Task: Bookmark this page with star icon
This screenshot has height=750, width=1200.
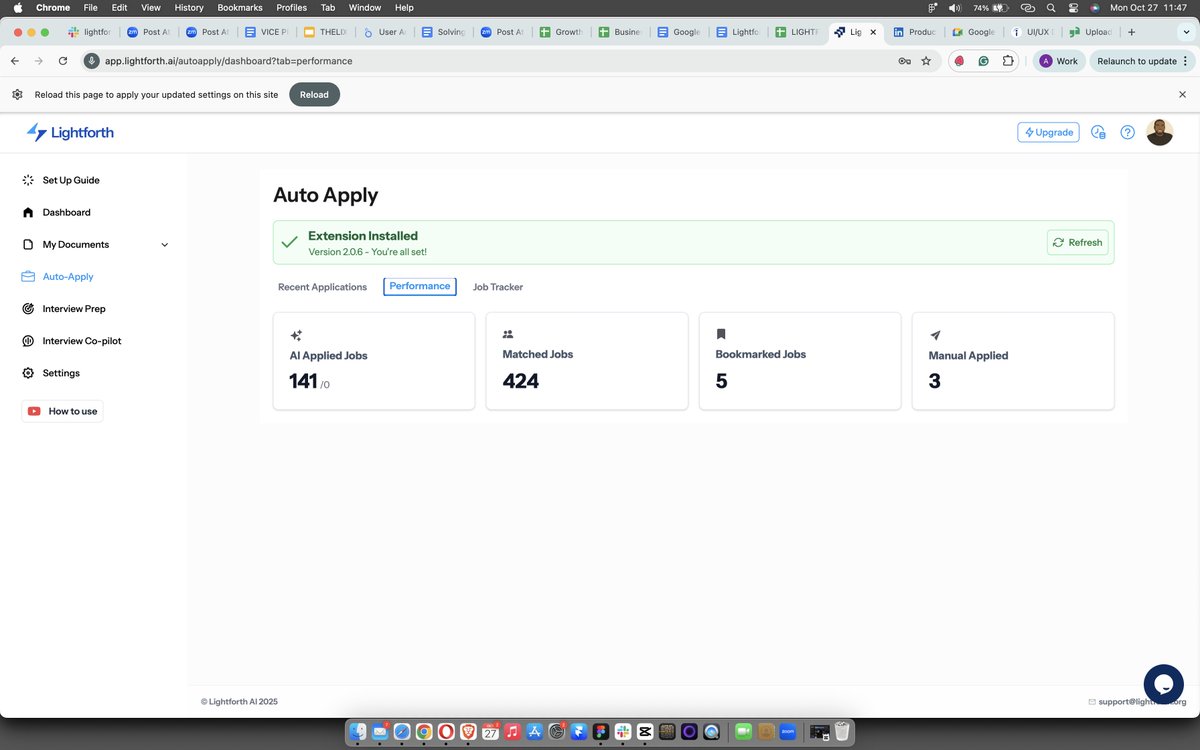Action: coord(926,61)
